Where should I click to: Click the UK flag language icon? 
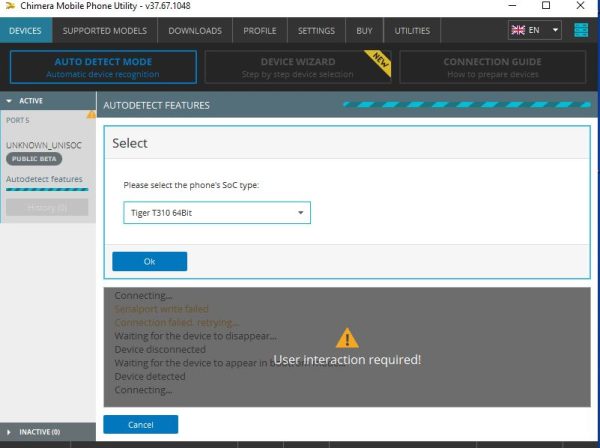[518, 30]
